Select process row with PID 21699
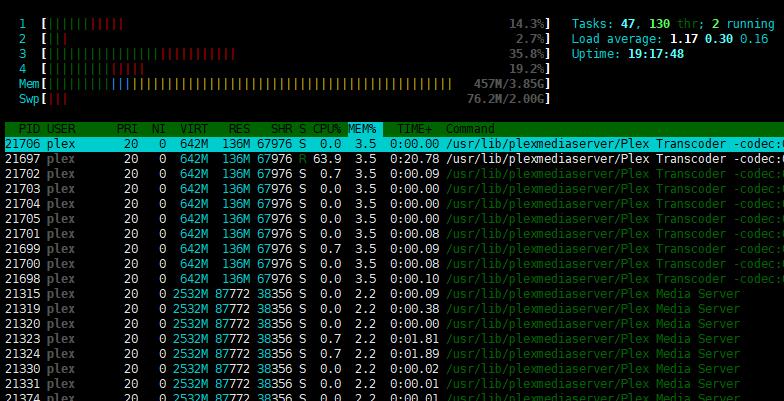This screenshot has height=401, width=784. (394, 249)
